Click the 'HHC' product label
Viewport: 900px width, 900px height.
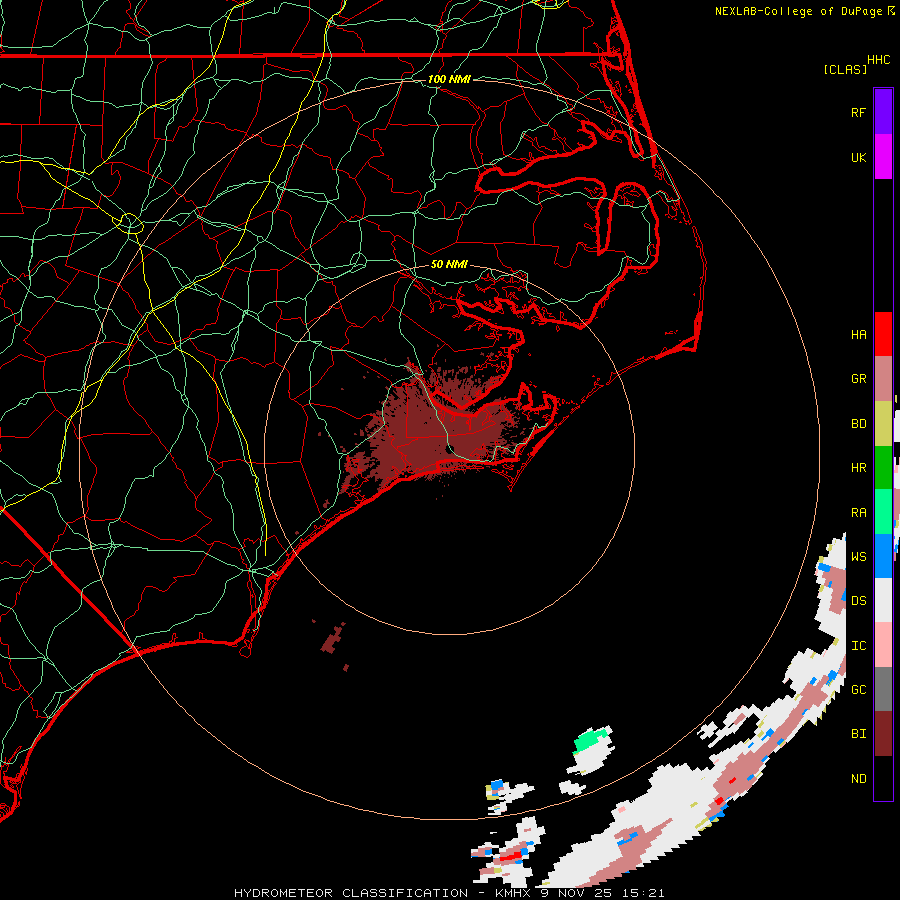click(x=878, y=60)
